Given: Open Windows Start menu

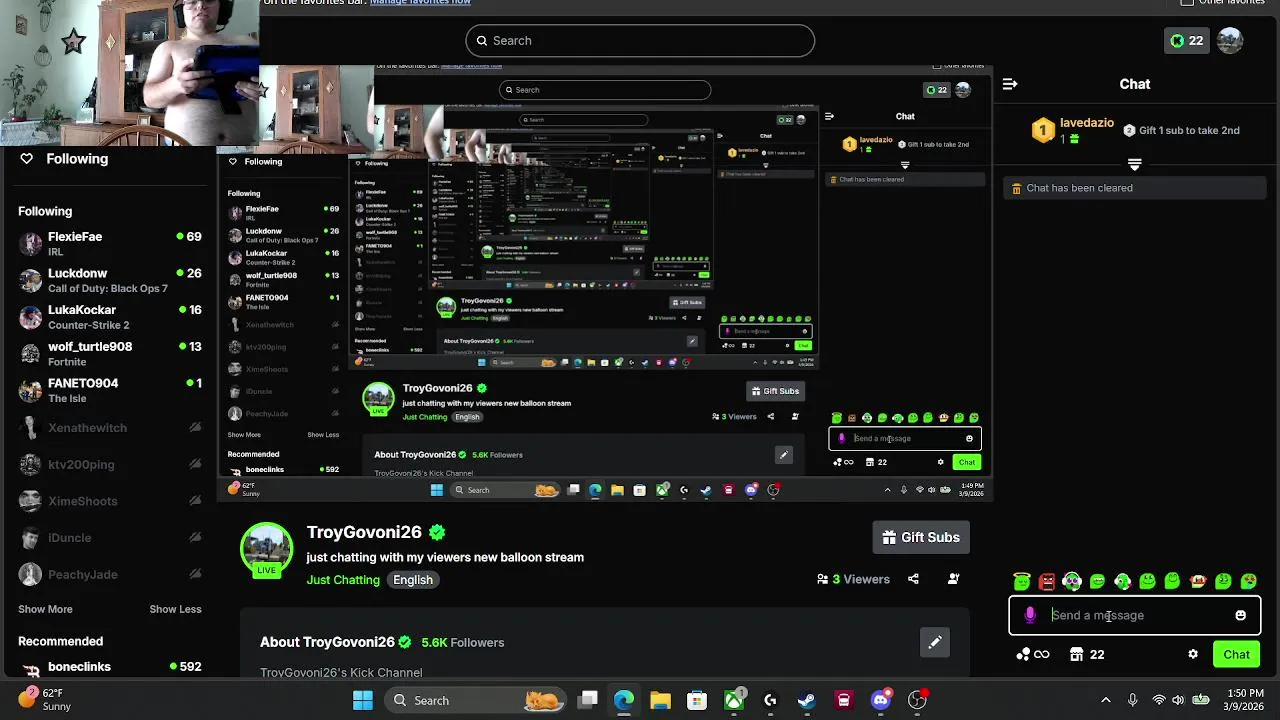Looking at the screenshot, I should click(362, 700).
